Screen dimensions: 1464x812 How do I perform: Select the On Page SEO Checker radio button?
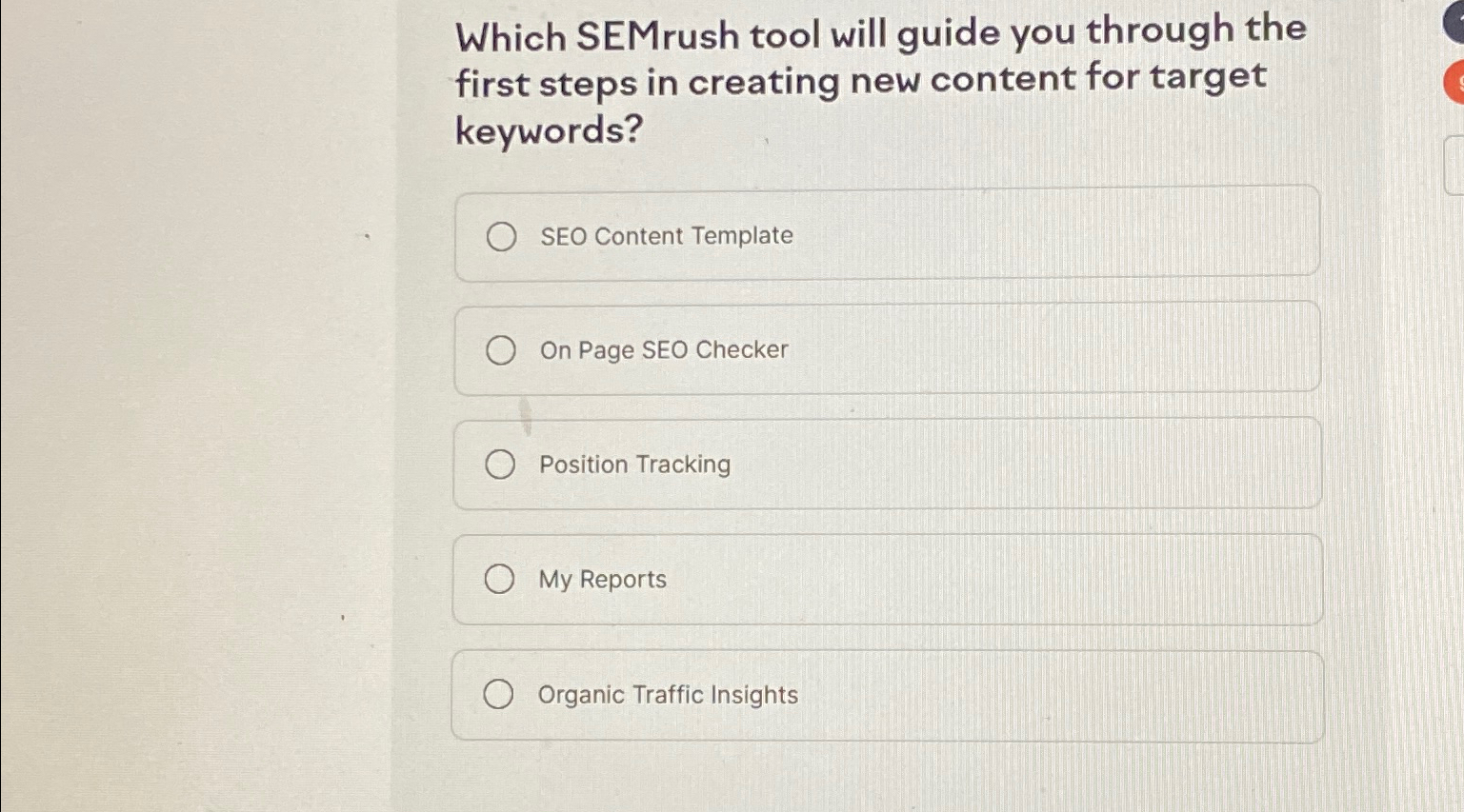point(502,351)
